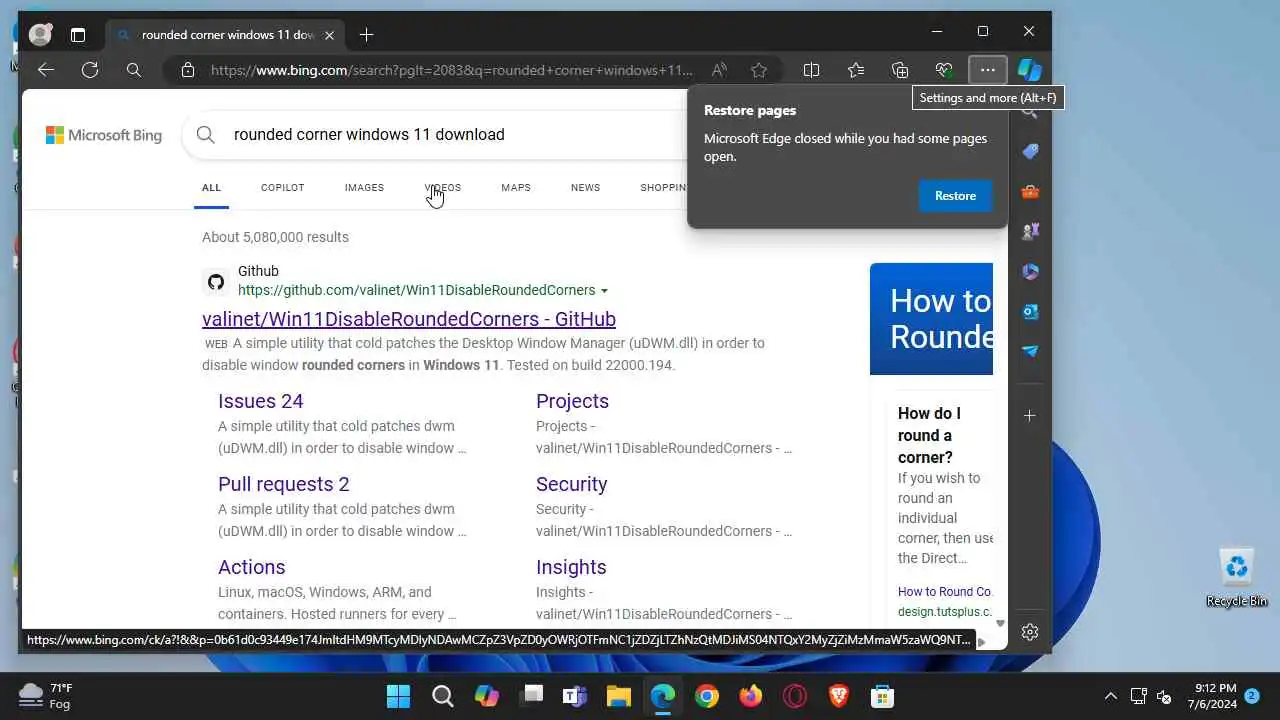Click the Bing URL in address bar
The width and height of the screenshot is (1280, 720).
(451, 70)
